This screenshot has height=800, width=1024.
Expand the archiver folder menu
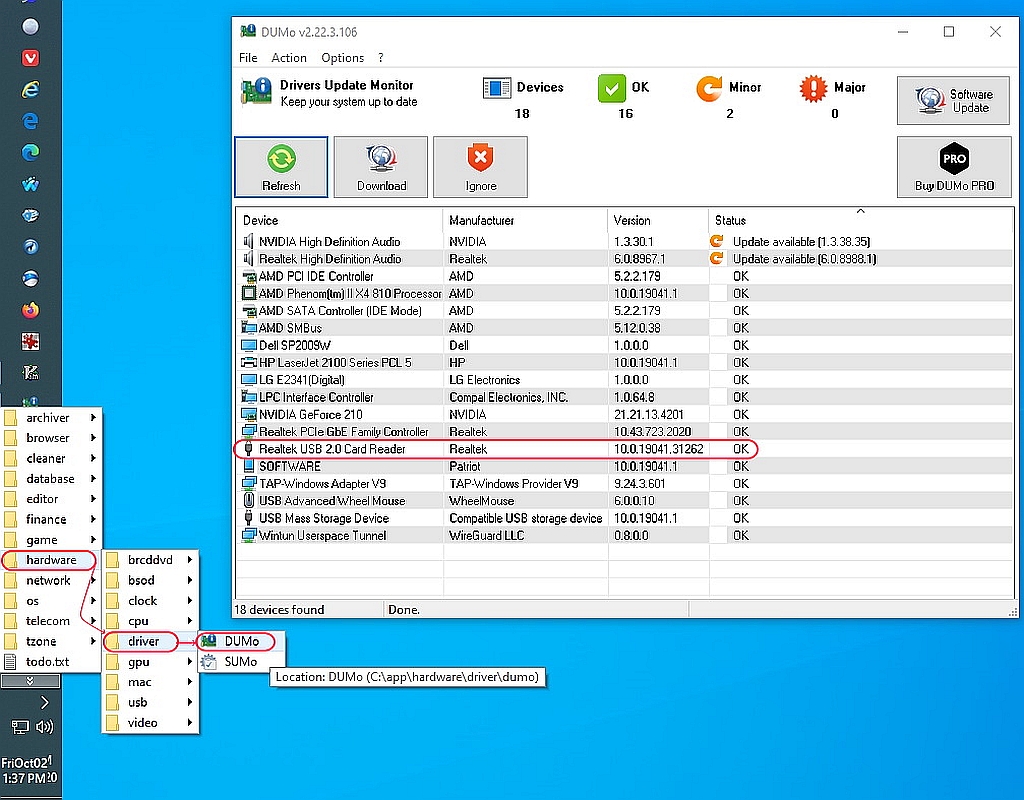[51, 417]
